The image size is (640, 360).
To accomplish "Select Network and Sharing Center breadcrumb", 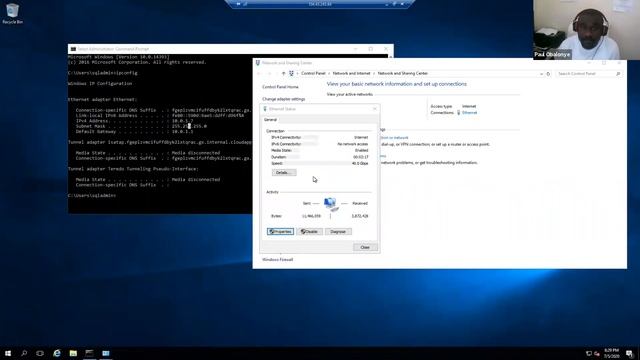I will 402,73.
